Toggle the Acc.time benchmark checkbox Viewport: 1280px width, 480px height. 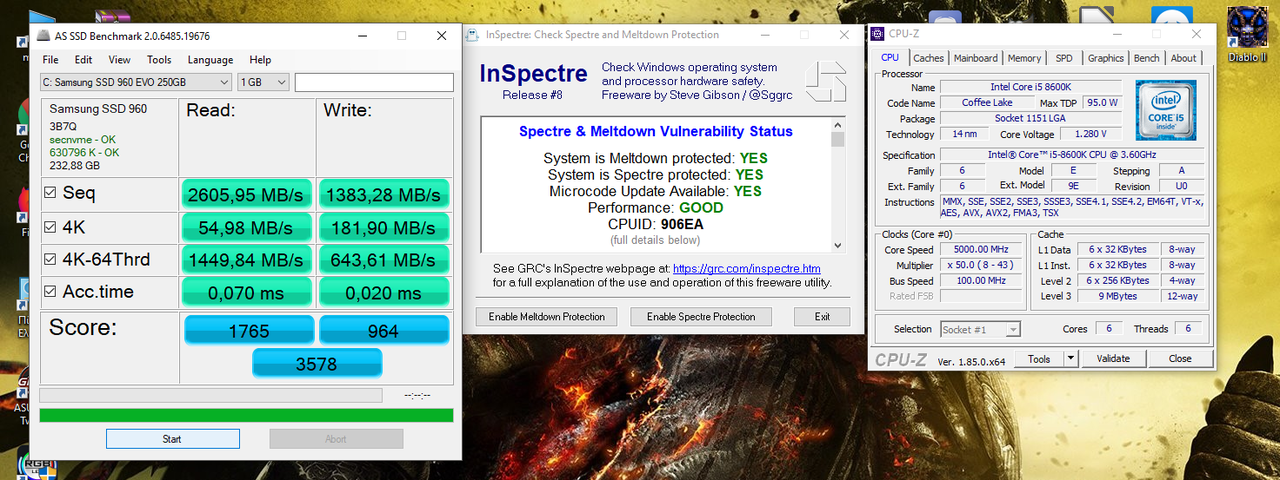click(x=49, y=293)
